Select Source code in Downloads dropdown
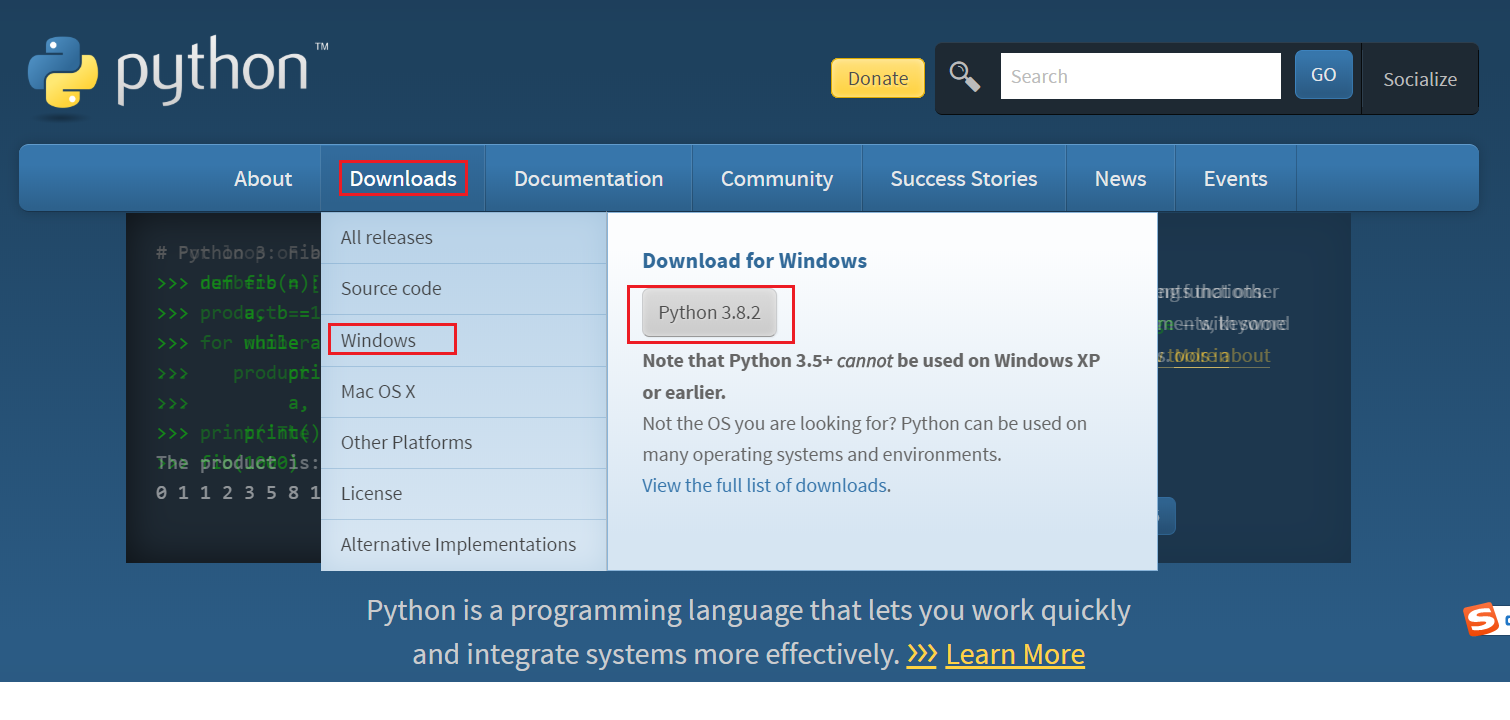Image resolution: width=1510 pixels, height=720 pixels. (x=464, y=289)
